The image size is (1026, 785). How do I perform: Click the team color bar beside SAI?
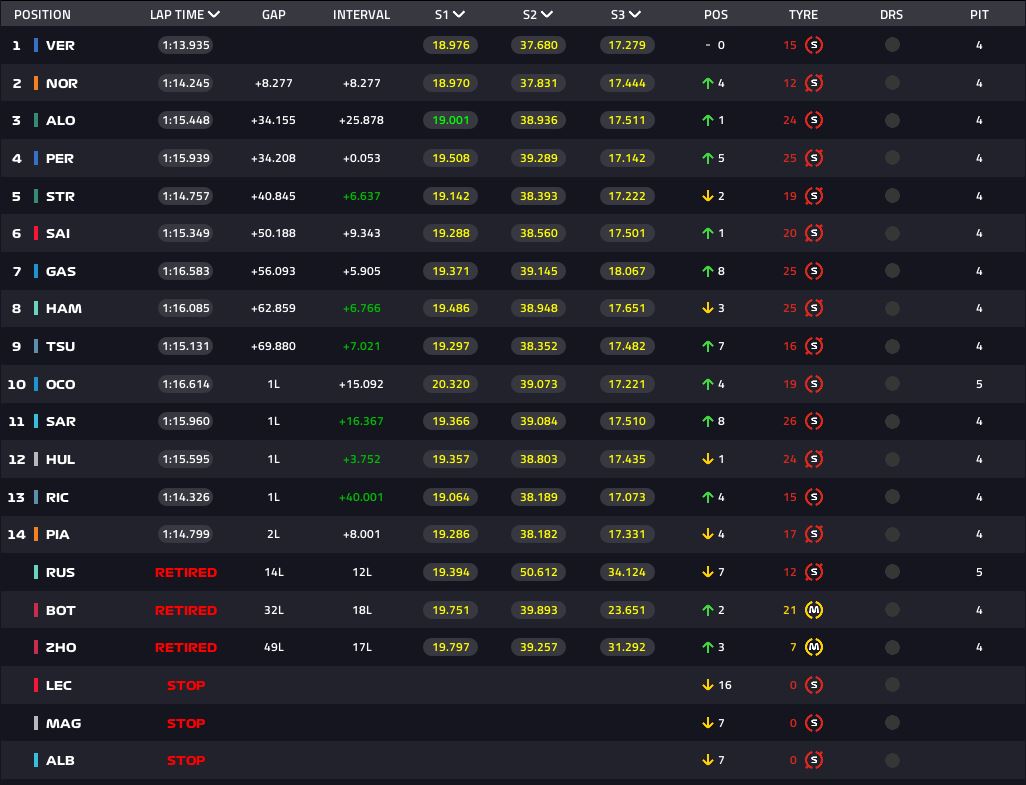[x=36, y=233]
